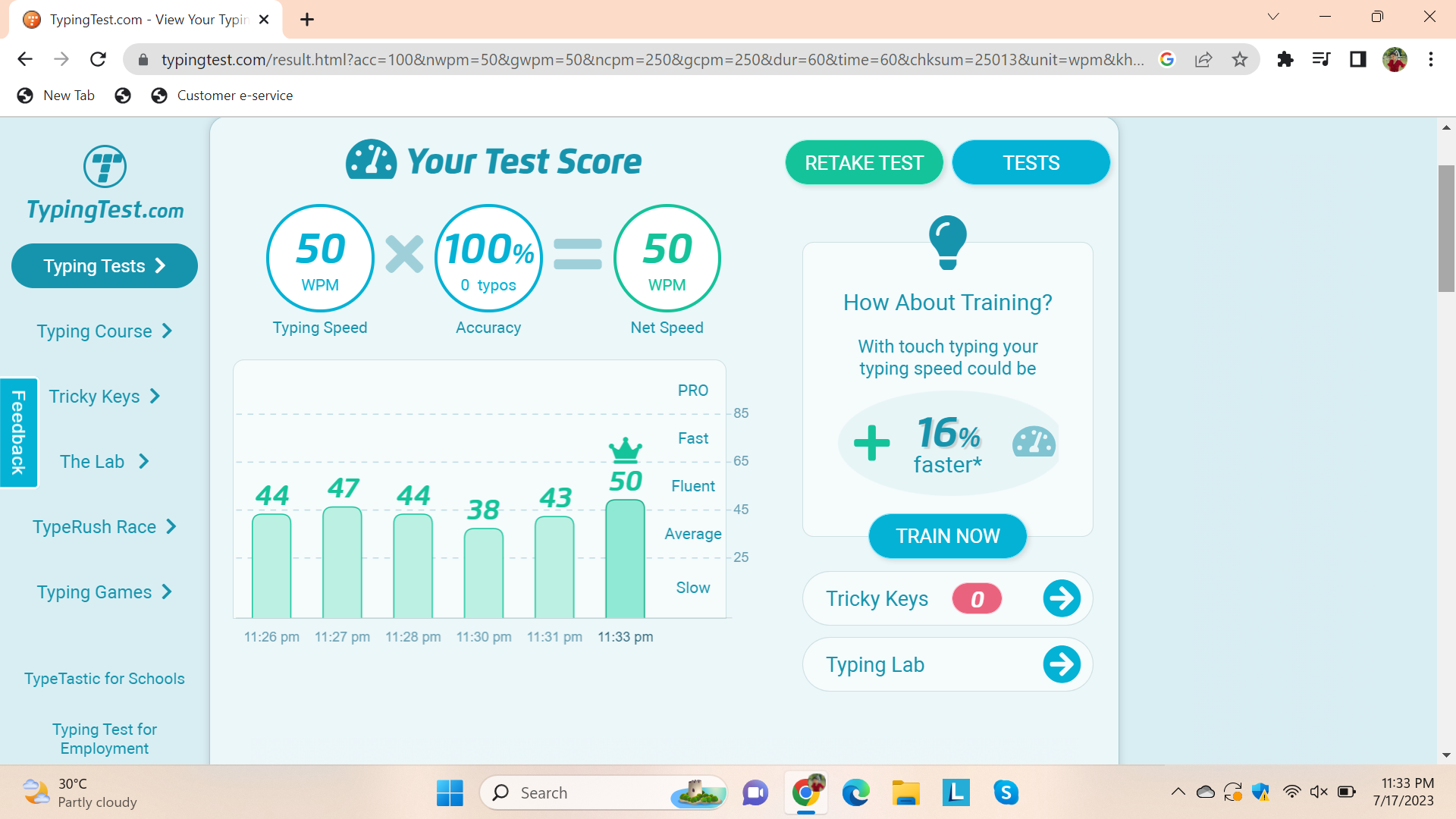This screenshot has width=1456, height=819.
Task: Expand The Lab sidebar item
Action: point(105,462)
